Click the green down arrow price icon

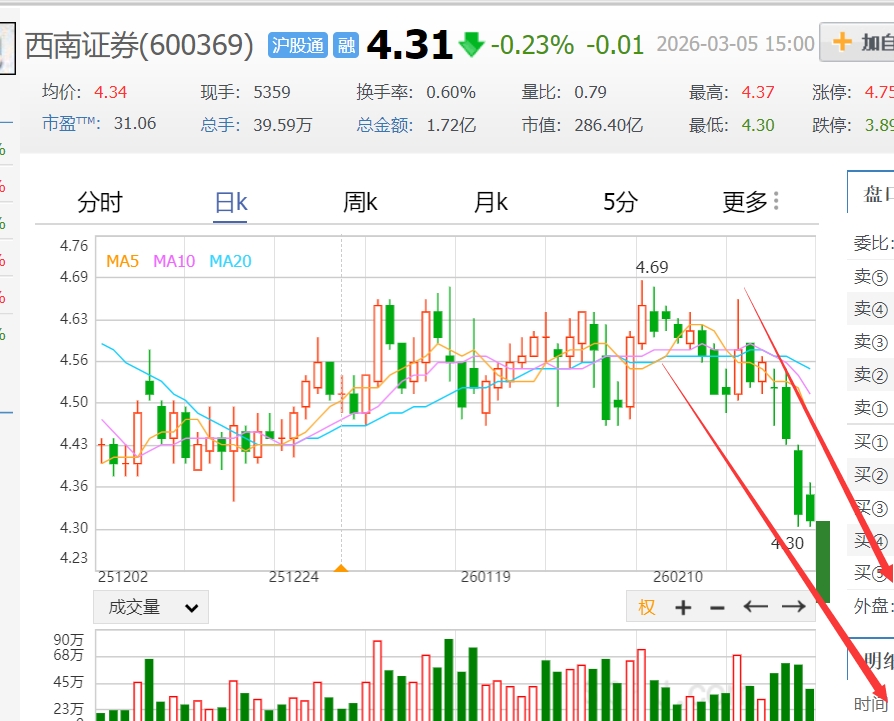[x=471, y=44]
